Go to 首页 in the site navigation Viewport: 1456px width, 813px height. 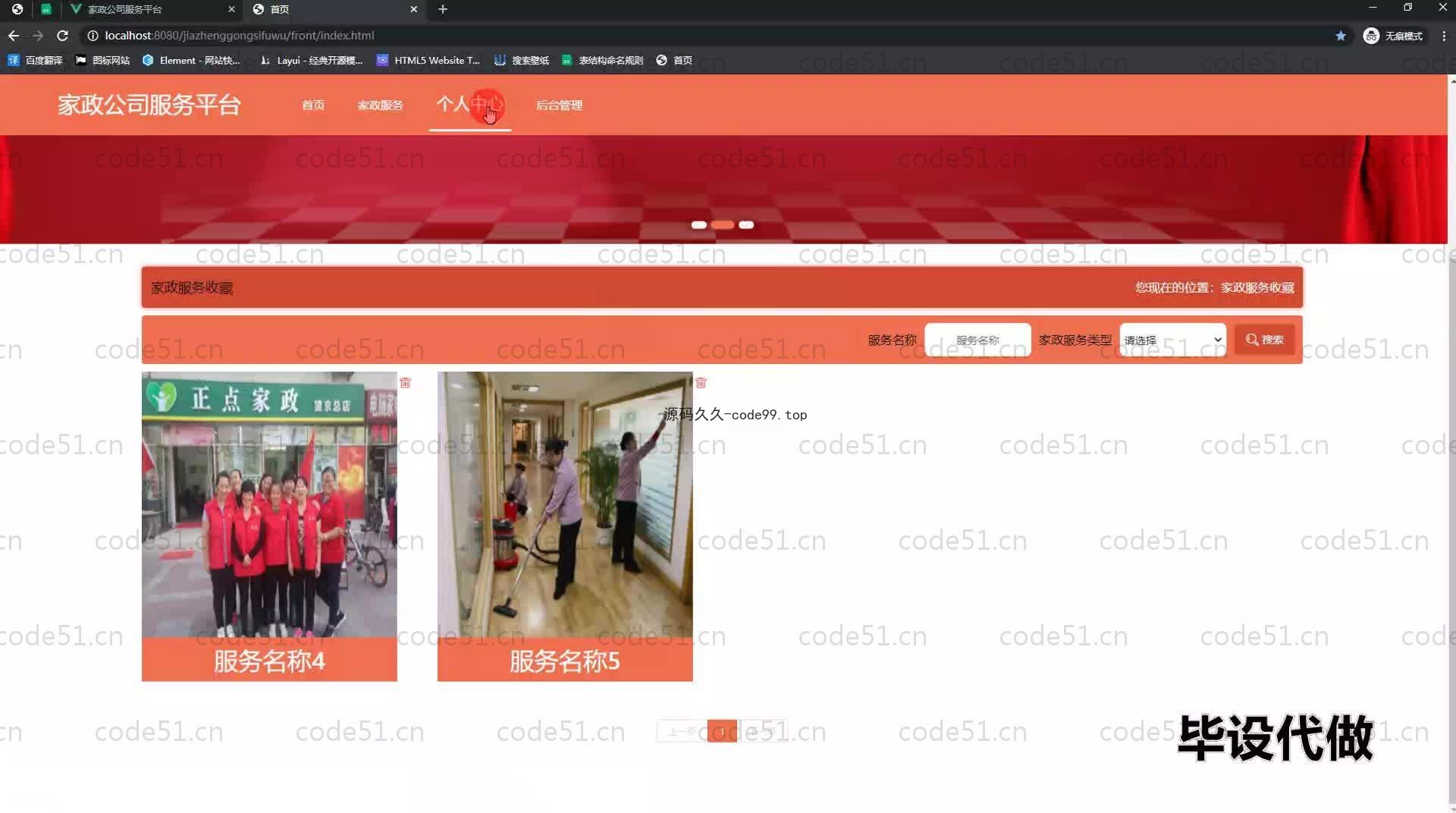click(313, 105)
